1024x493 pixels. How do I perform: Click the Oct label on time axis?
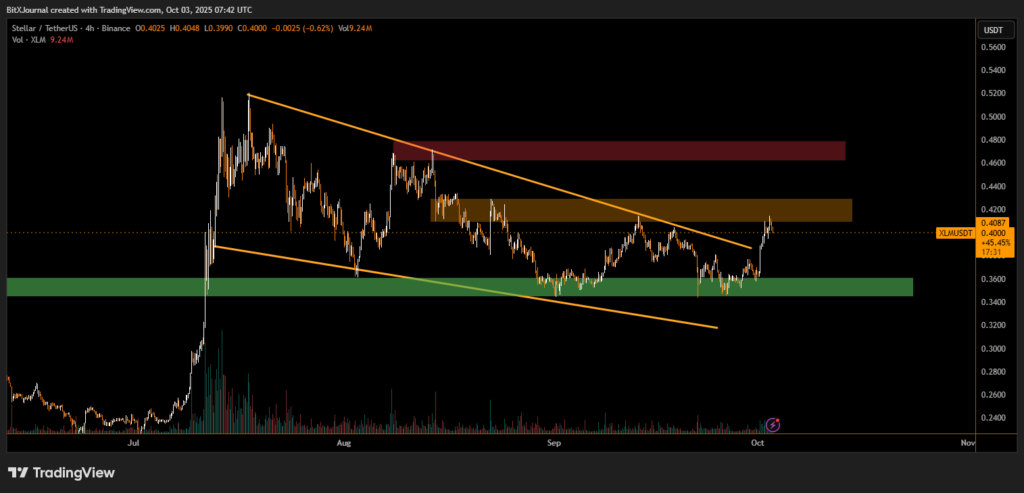757,440
